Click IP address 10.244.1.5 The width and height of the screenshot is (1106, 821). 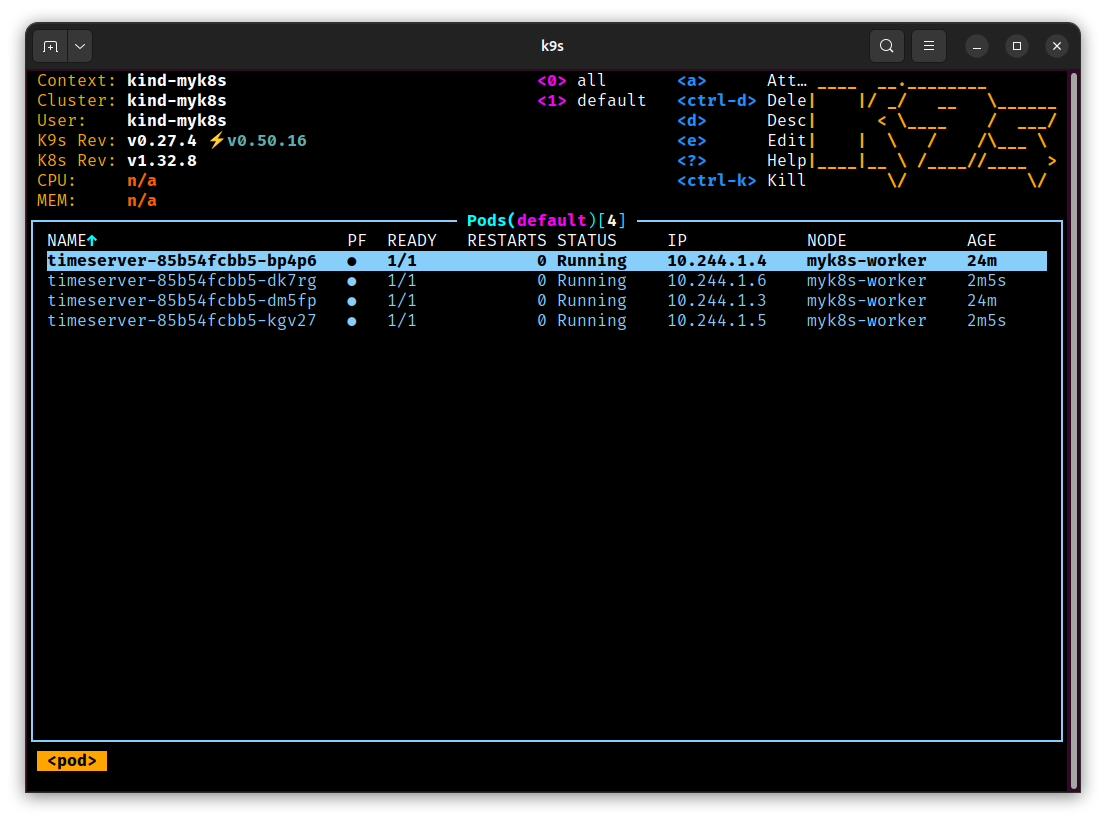point(717,321)
